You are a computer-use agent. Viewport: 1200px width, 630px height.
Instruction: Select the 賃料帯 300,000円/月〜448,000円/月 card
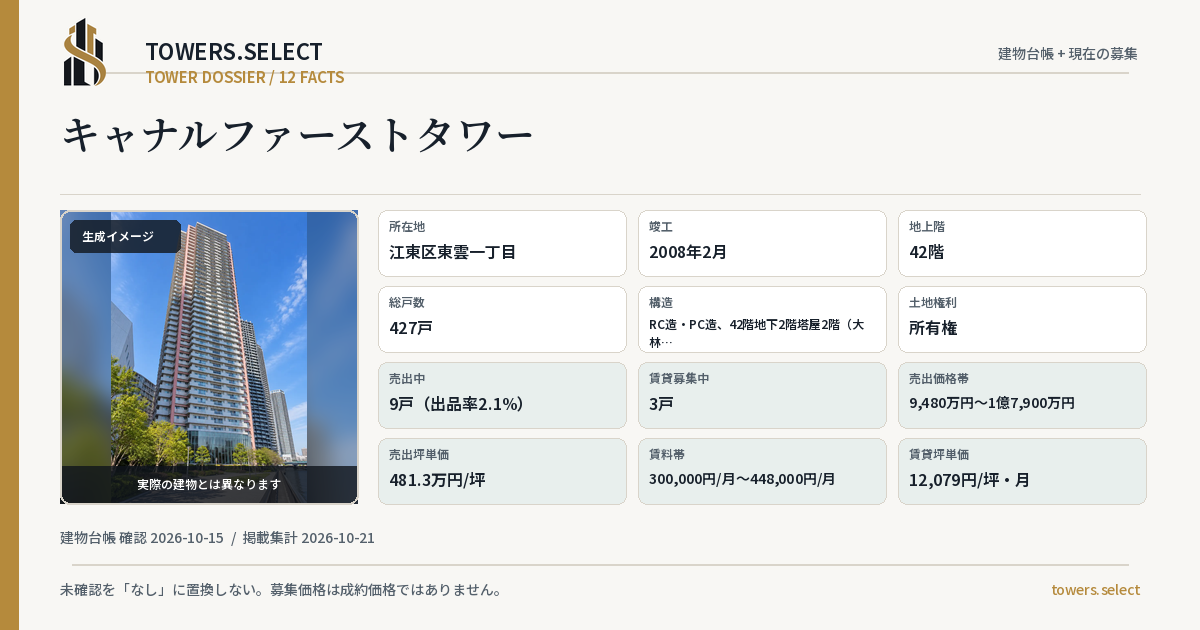pos(762,471)
